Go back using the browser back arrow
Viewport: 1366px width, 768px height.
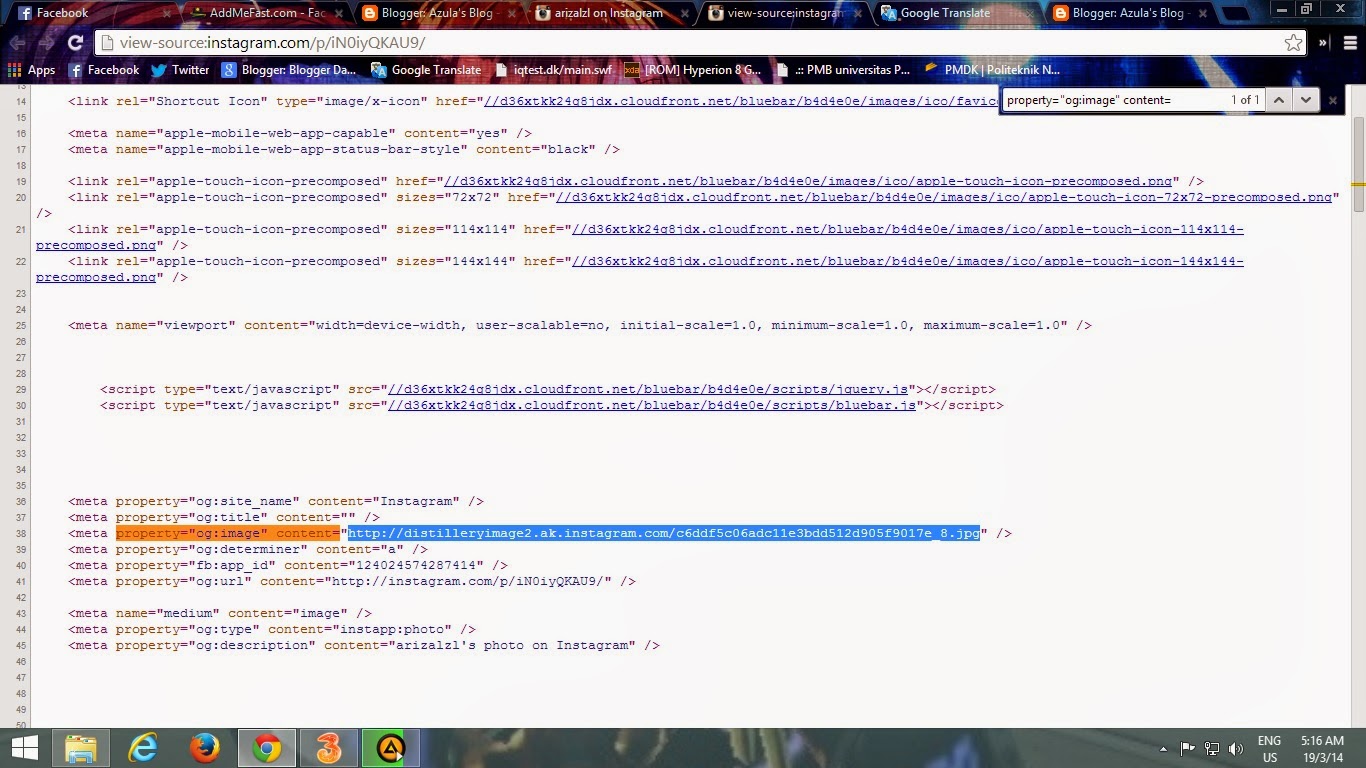(17, 43)
